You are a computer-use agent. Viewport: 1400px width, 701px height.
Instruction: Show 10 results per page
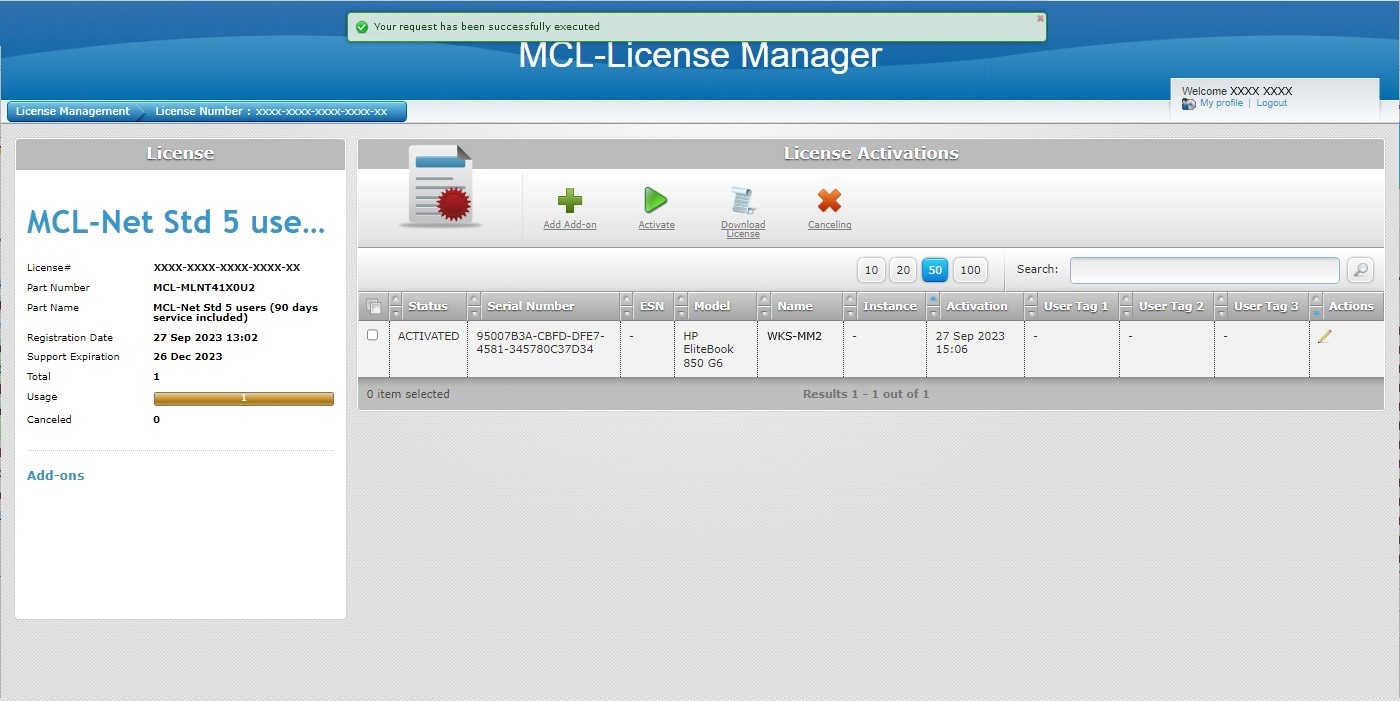point(871,270)
